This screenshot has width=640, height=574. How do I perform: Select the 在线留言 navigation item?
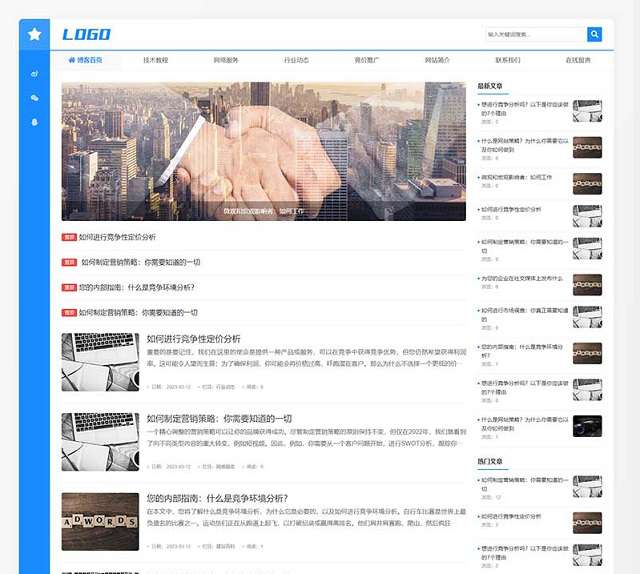point(578,60)
